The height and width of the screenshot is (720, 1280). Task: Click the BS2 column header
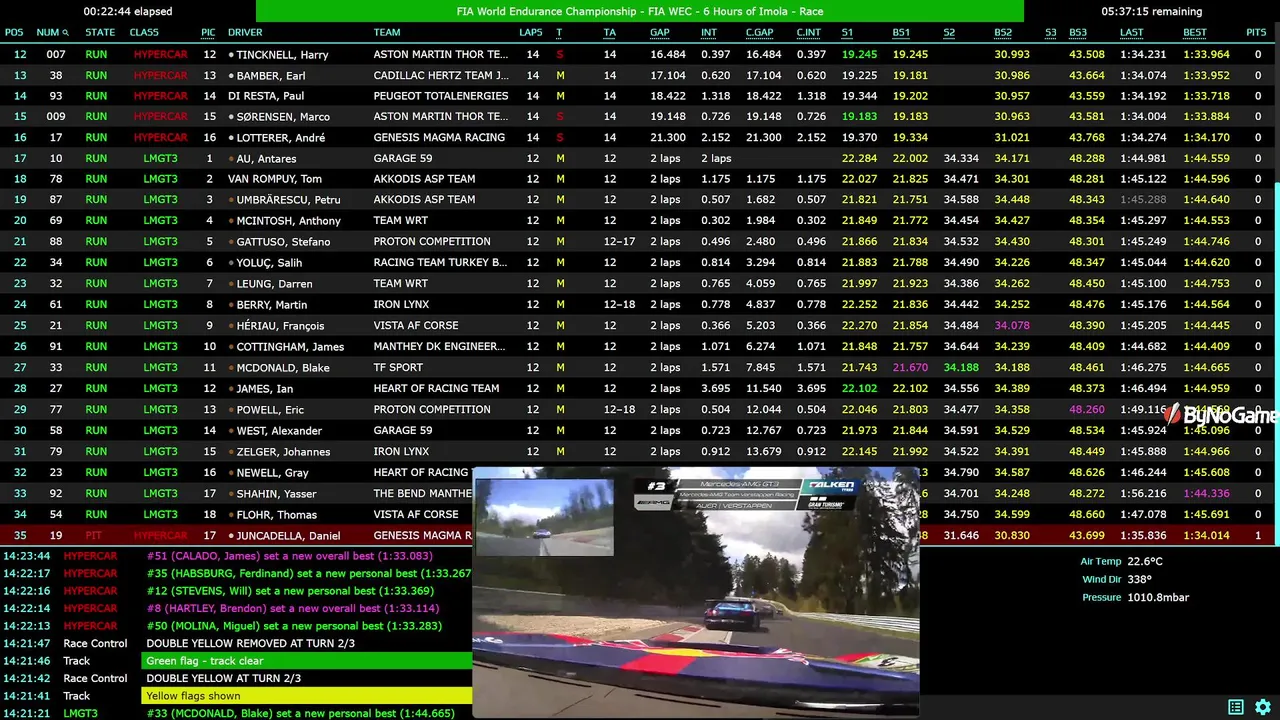click(x=1003, y=32)
